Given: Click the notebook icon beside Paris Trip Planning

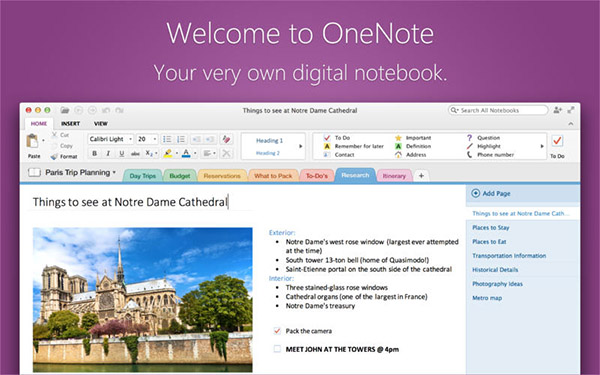Looking at the screenshot, I should coord(34,173).
